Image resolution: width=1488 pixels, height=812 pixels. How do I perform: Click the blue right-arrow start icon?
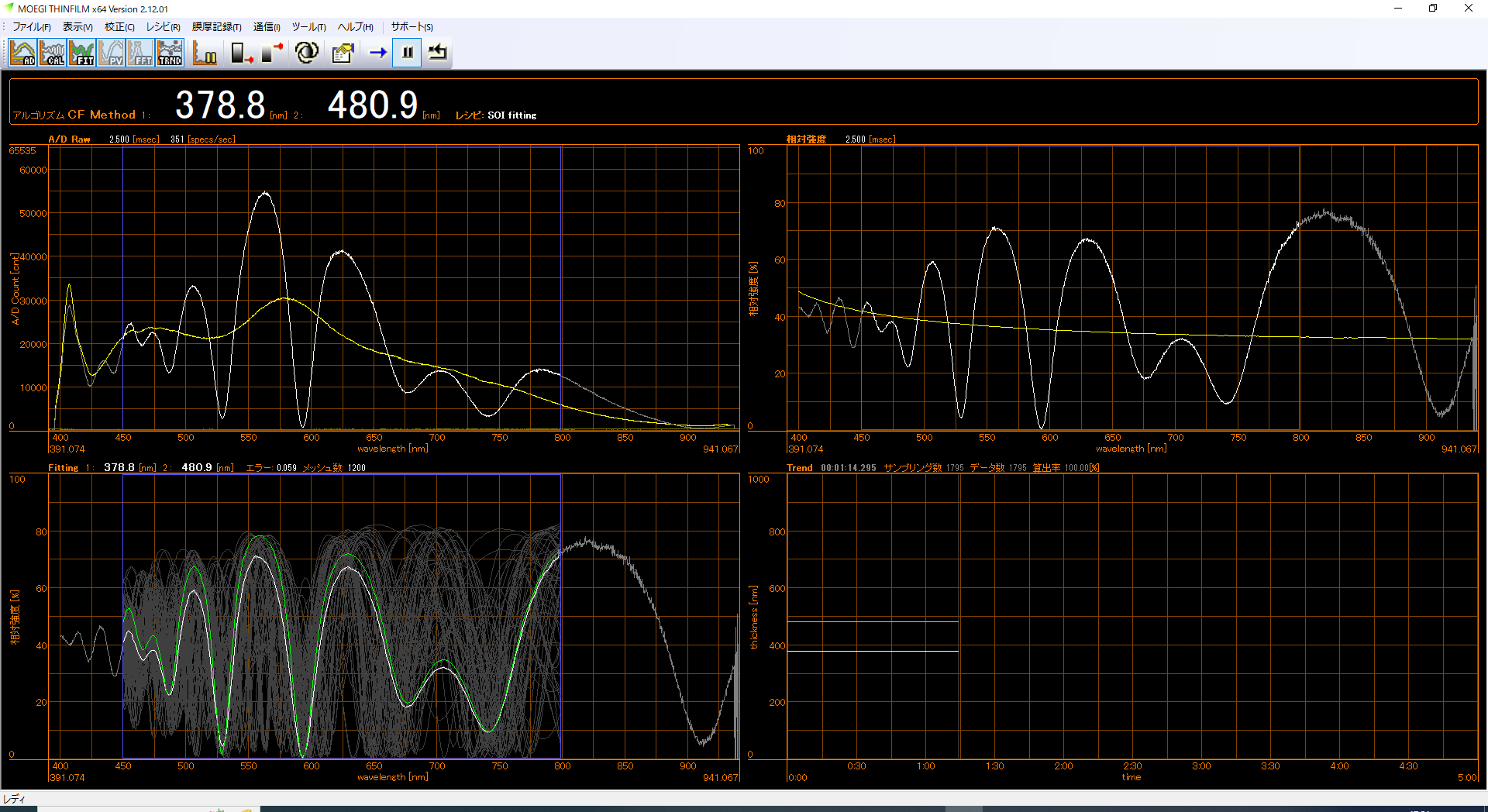point(377,53)
